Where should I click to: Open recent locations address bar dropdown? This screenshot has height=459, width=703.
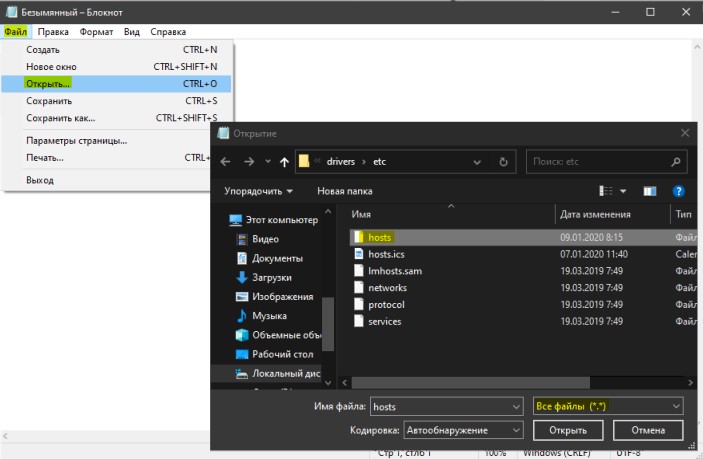477,162
